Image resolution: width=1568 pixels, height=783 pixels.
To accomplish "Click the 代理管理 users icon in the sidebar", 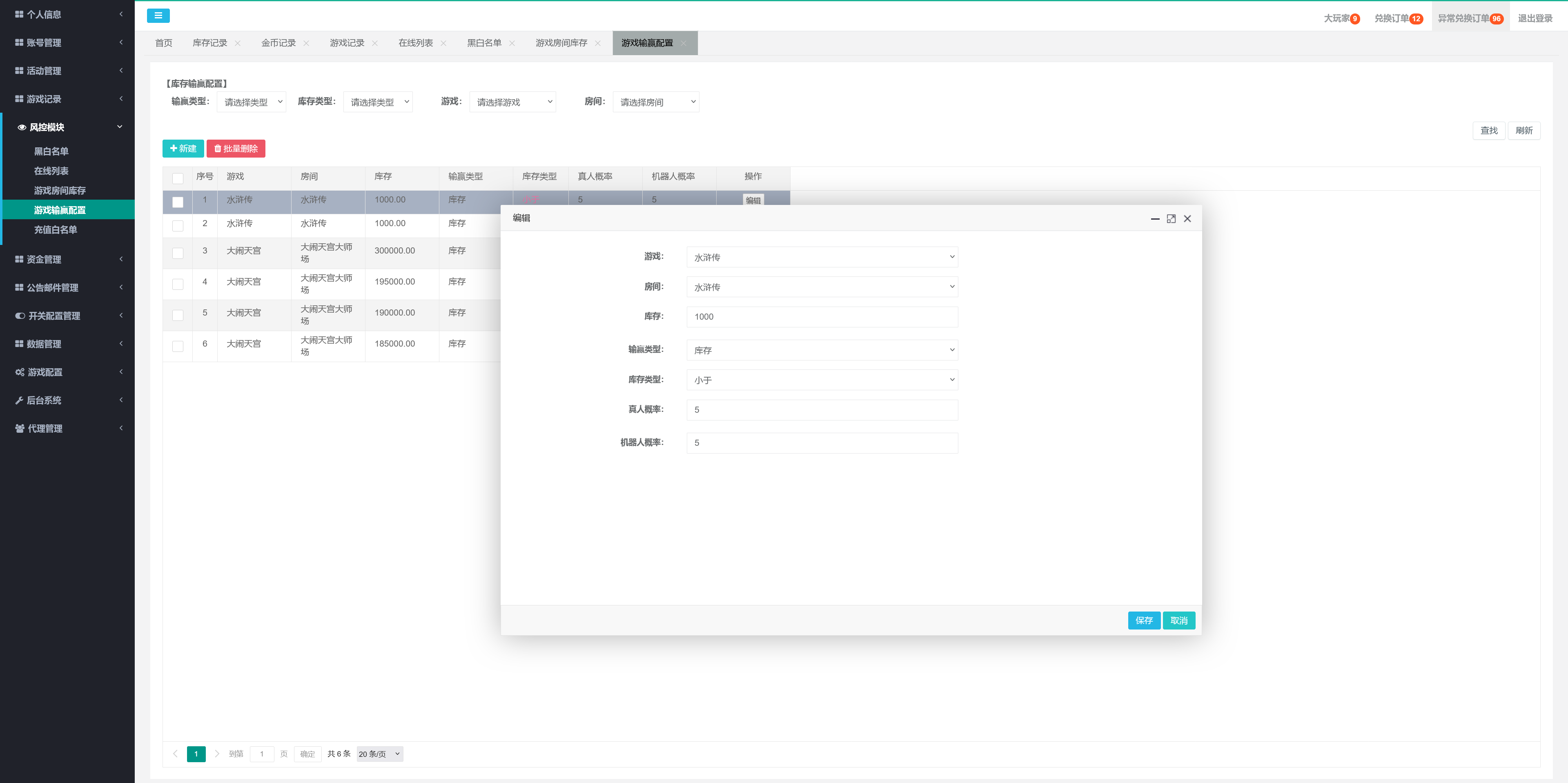I will coord(20,429).
